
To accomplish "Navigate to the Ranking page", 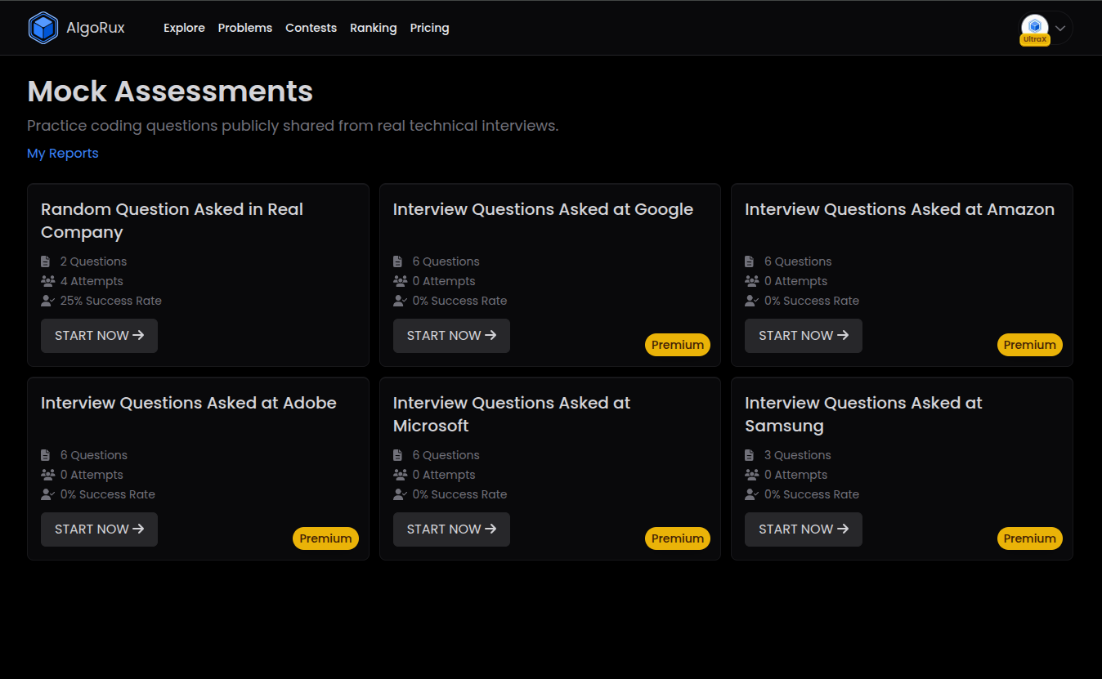I will [x=373, y=28].
